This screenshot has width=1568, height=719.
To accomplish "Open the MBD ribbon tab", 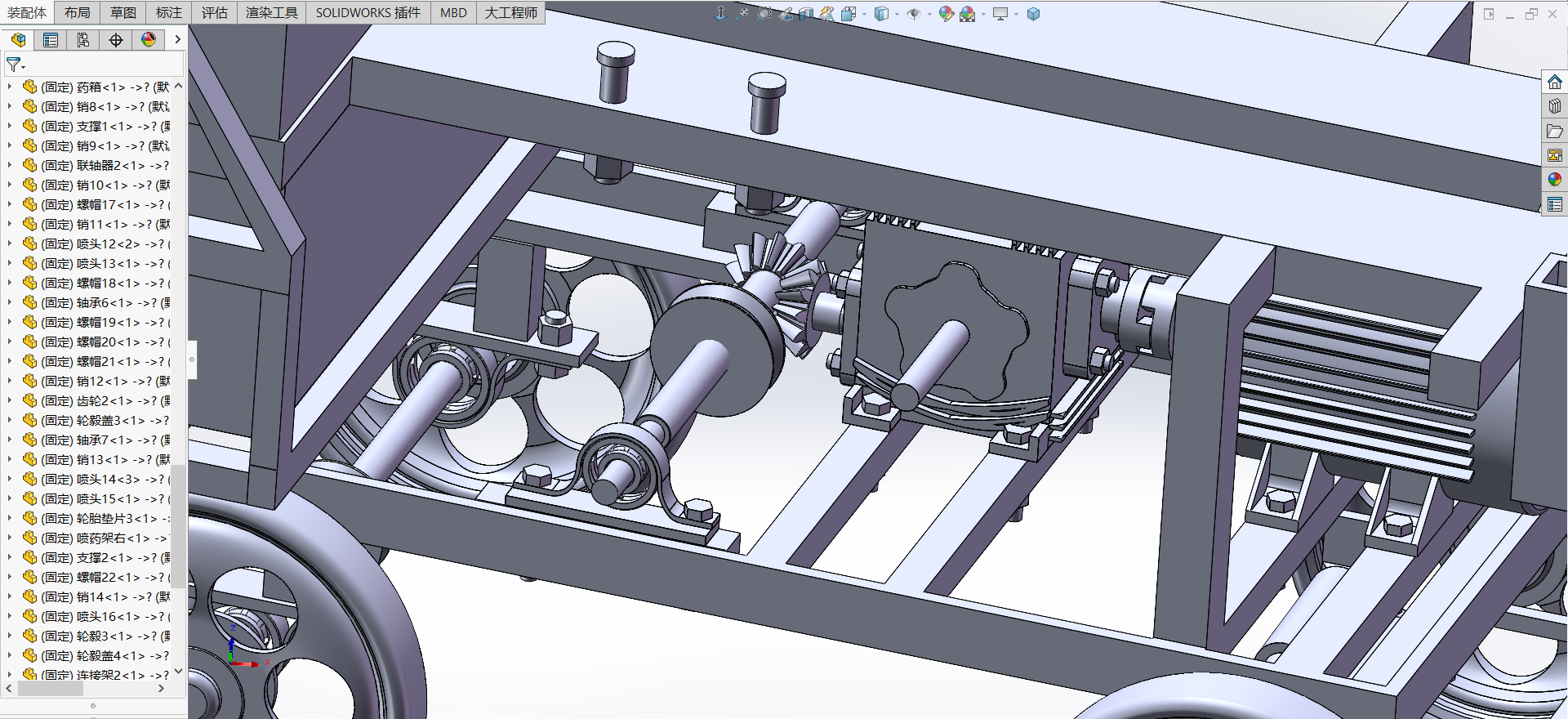I will click(x=453, y=12).
